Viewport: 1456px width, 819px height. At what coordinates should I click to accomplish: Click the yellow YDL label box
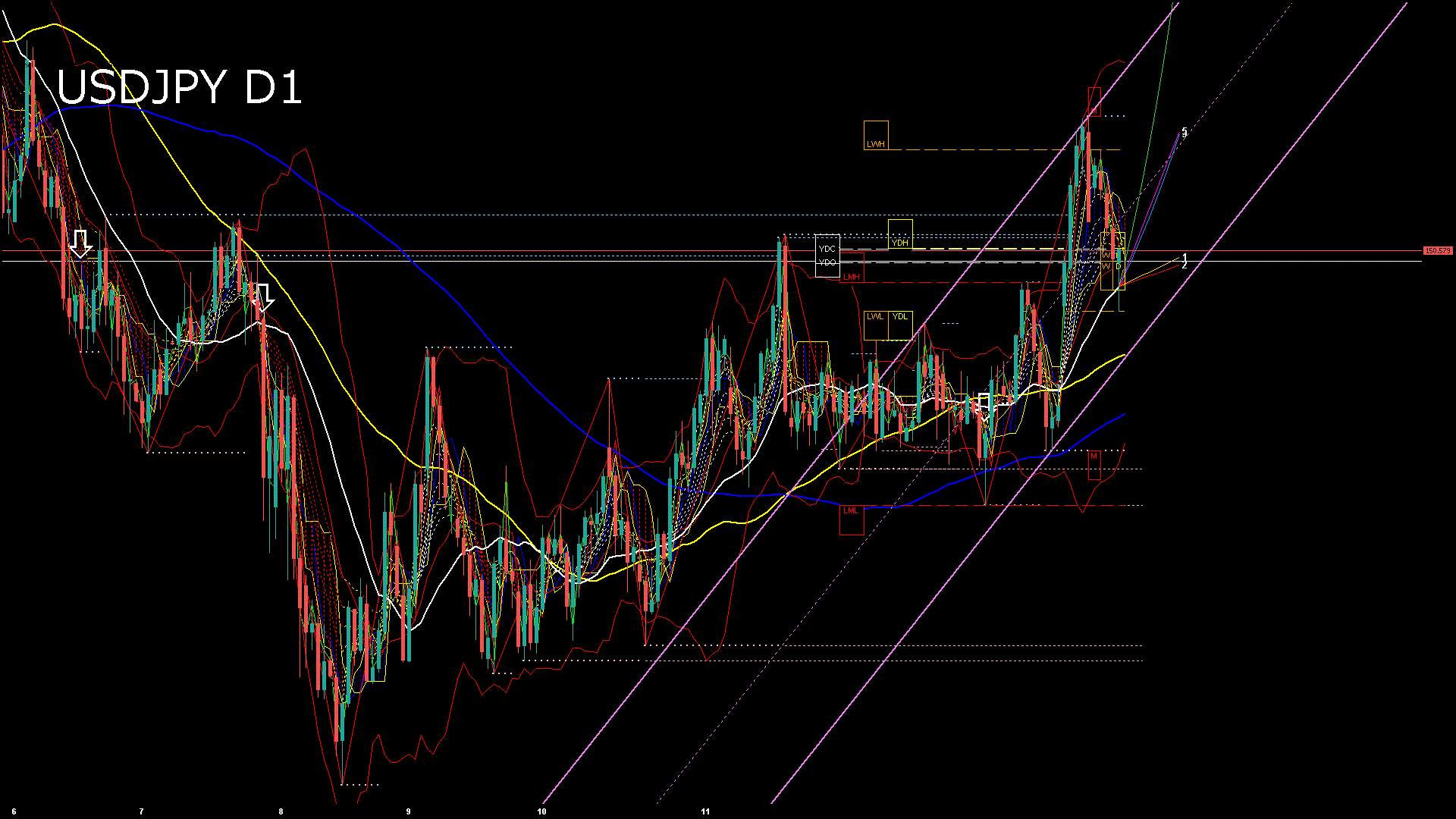[900, 325]
